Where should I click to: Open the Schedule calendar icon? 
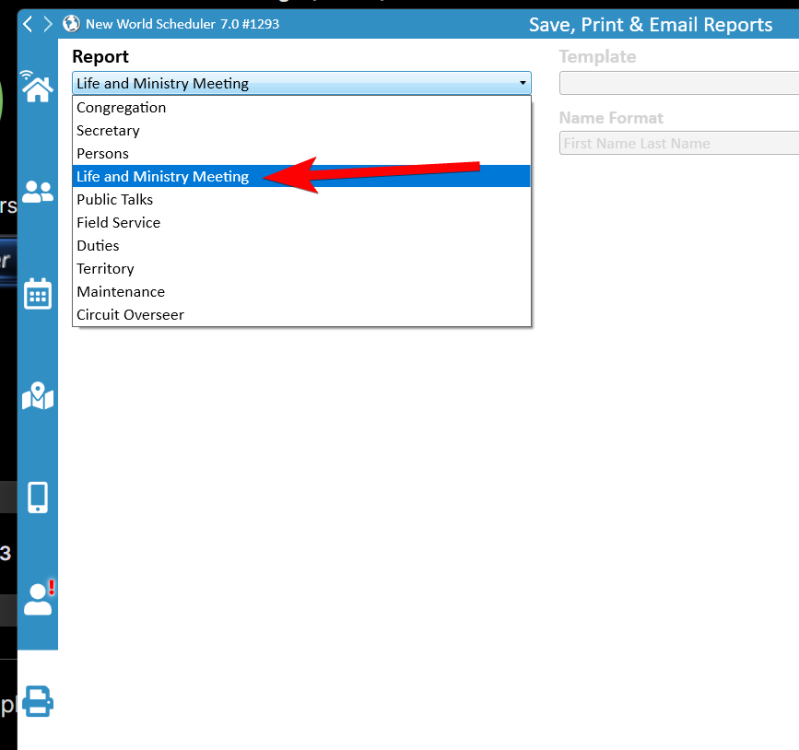point(37,294)
